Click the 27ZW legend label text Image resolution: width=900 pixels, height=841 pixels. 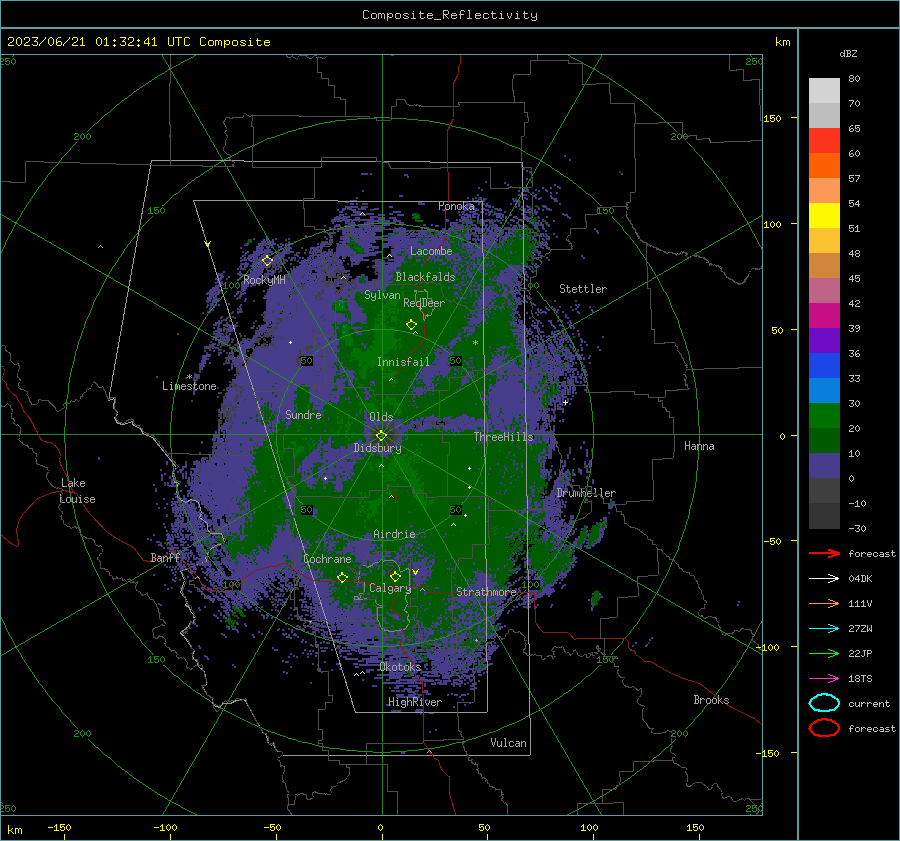[860, 629]
